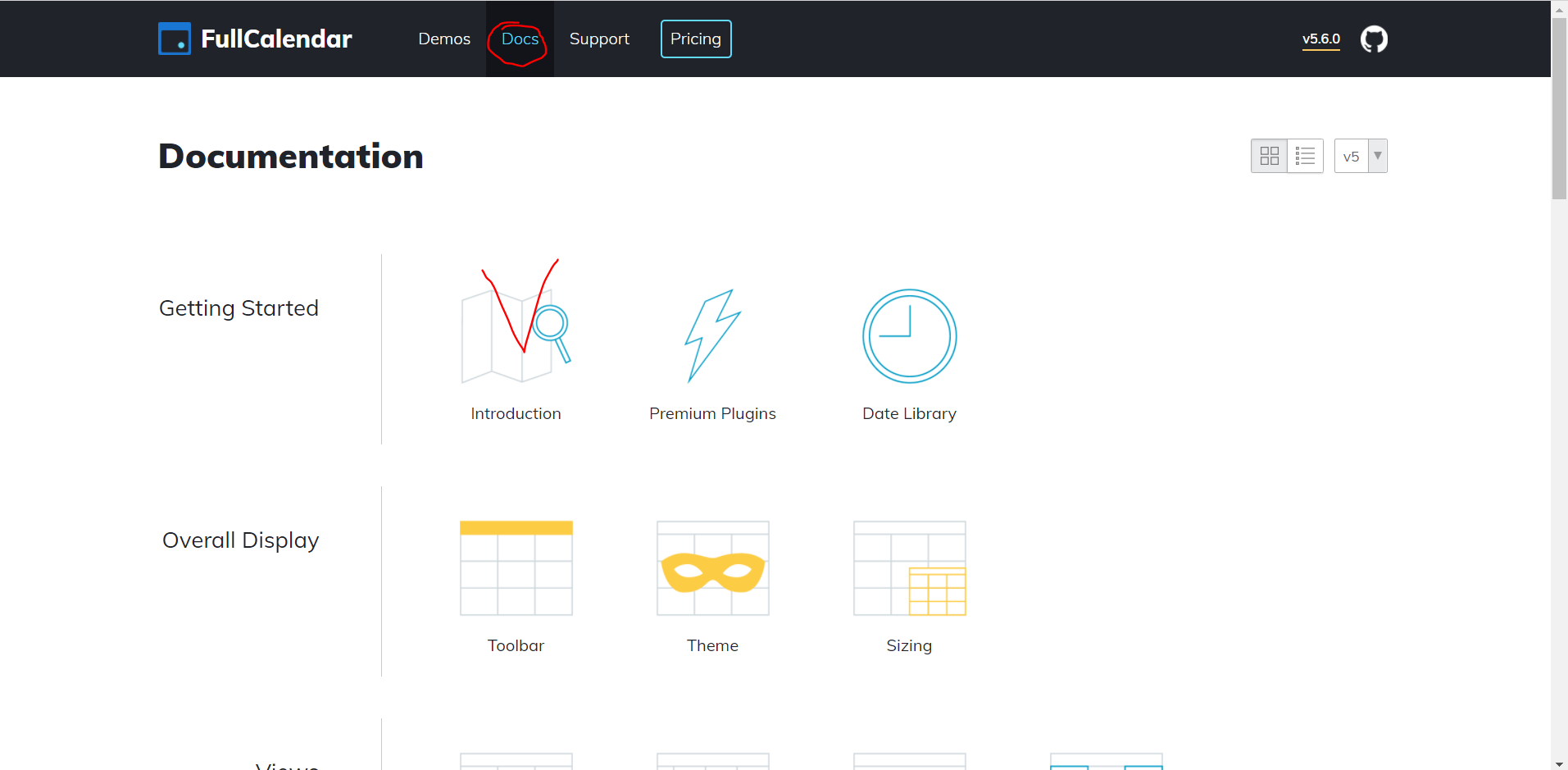Open the Theme text link
The image size is (1568, 770).
click(713, 646)
